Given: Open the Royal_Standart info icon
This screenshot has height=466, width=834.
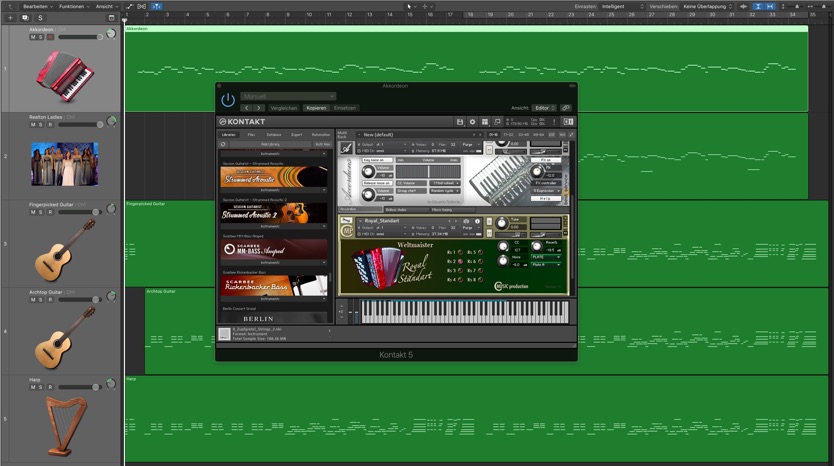Looking at the screenshot, I should coord(477,221).
